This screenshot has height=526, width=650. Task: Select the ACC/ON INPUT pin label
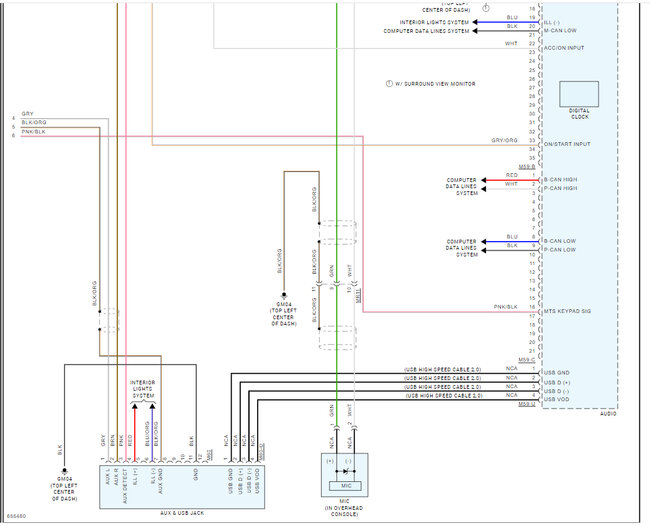point(564,48)
